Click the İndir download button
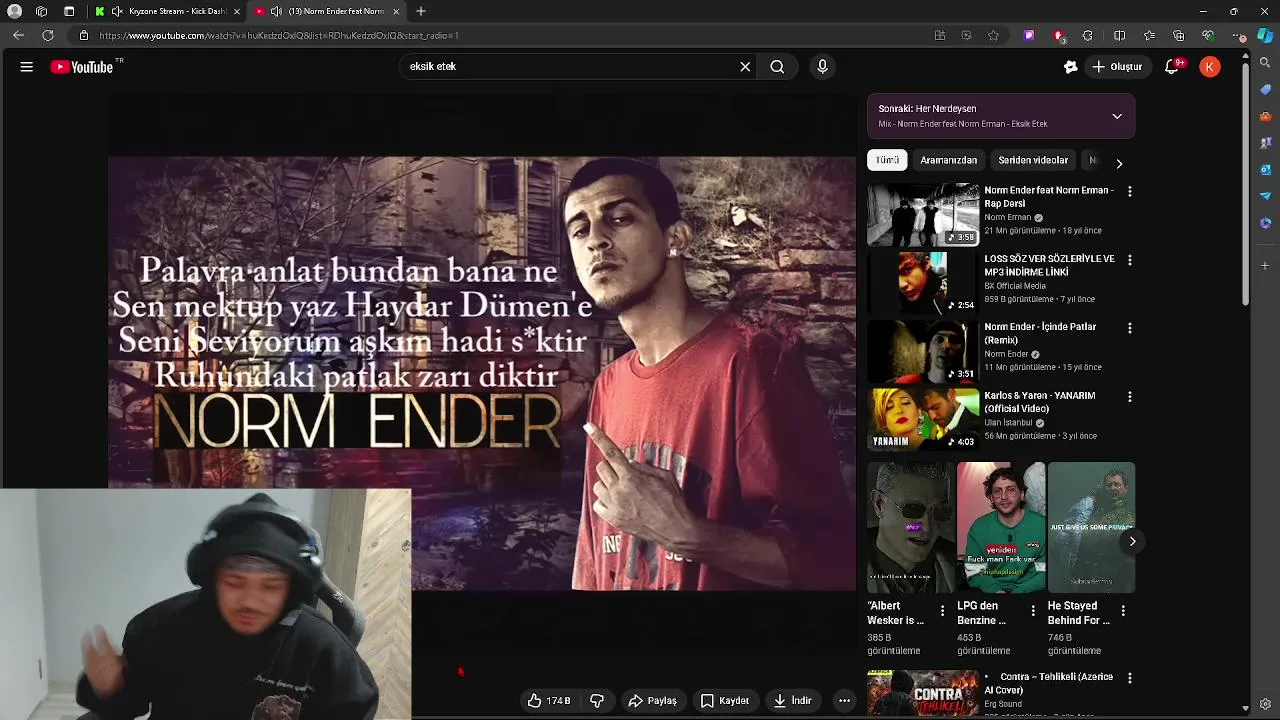Screen dimensions: 1280x720 (793, 701)
